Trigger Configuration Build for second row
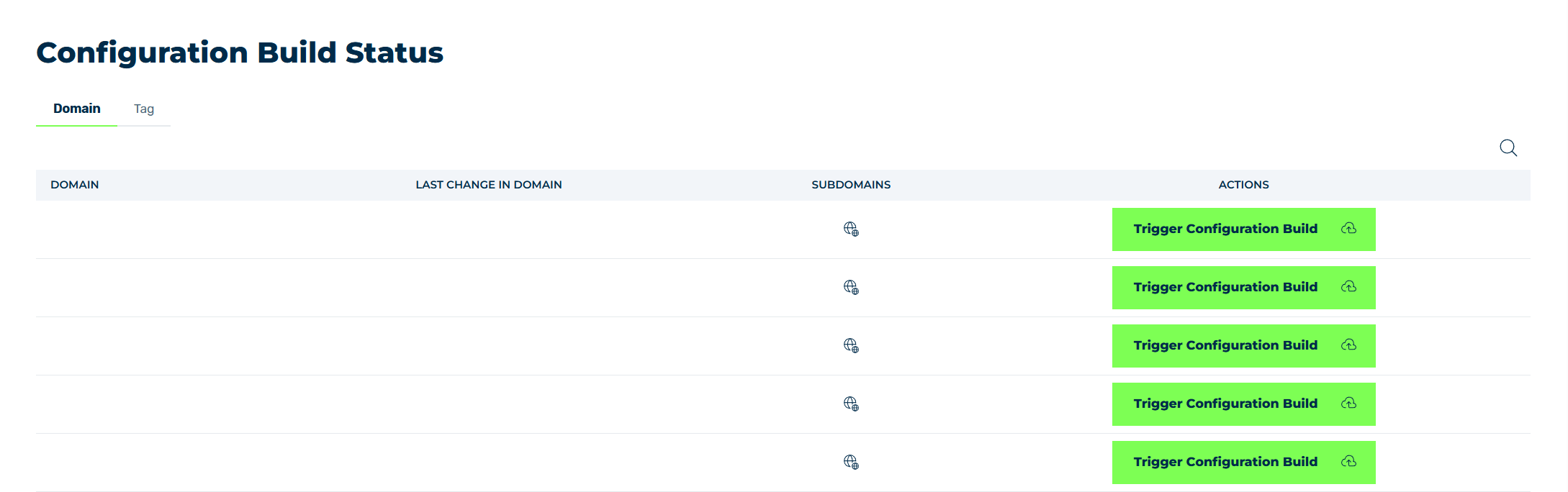 [x=1243, y=288]
